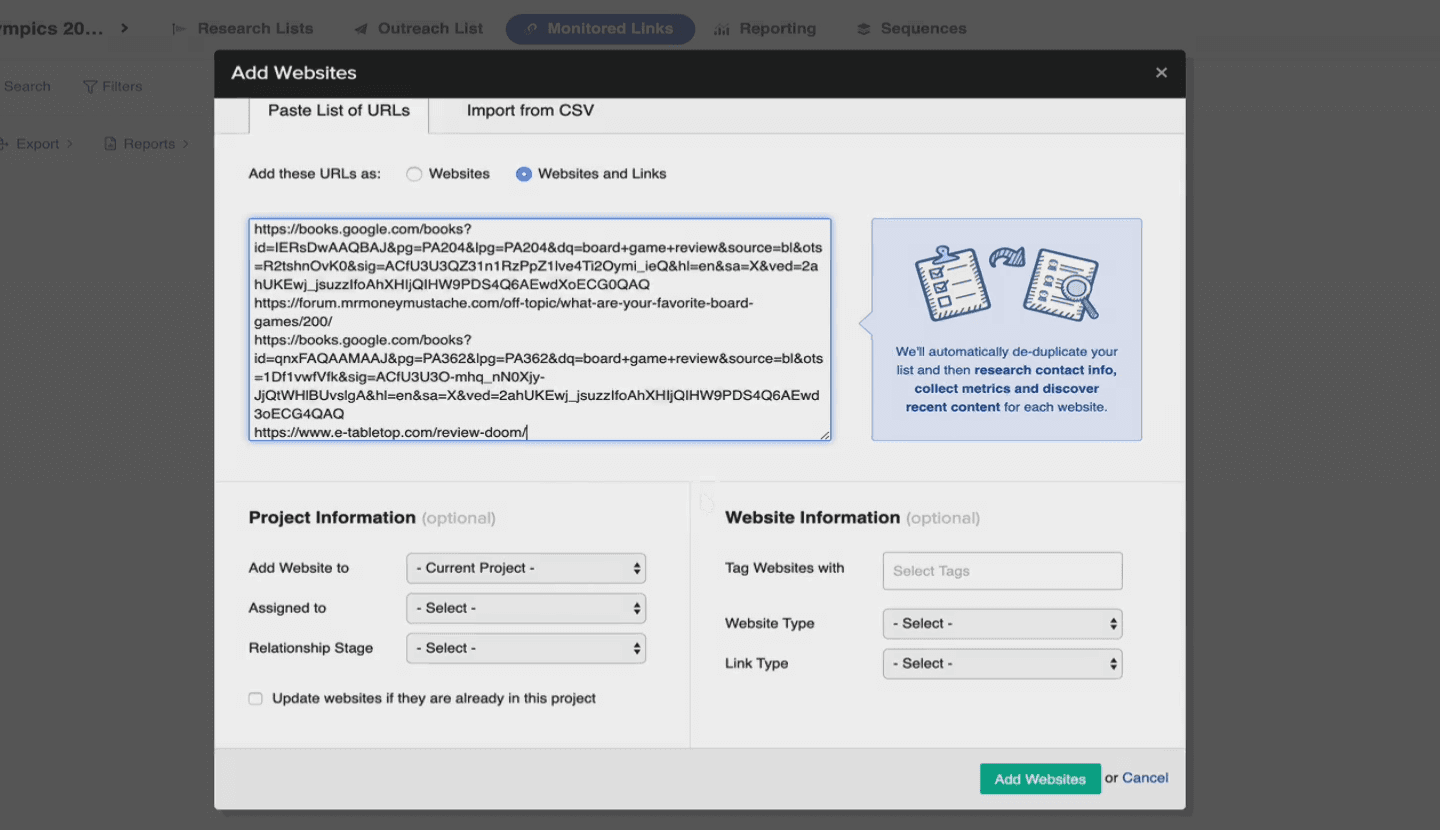Click the Filters funnel icon
The image size is (1440, 830).
pos(90,87)
